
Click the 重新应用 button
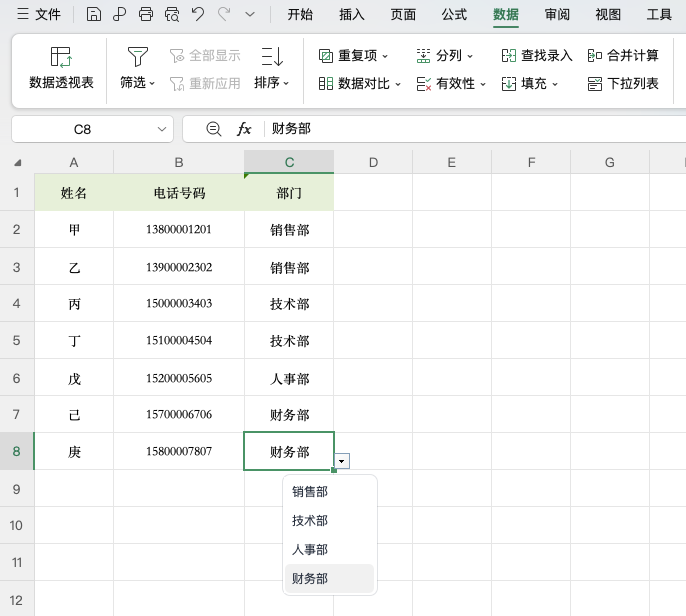205,83
